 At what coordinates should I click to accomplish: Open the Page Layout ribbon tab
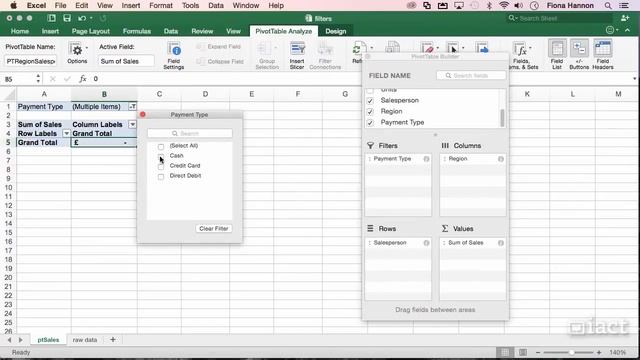[x=91, y=31]
